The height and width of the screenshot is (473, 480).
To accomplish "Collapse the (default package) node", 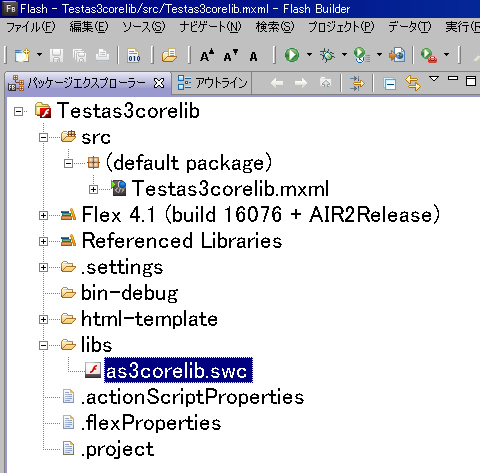I will 68,163.
